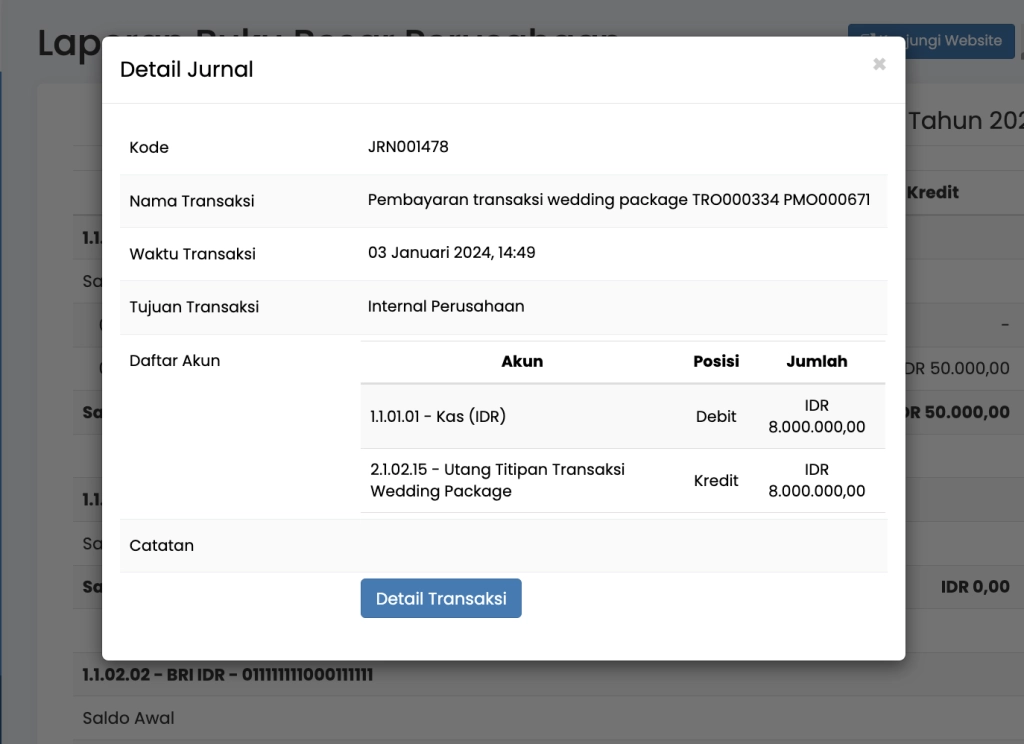Click Saldo Awal under BRI IDR account

128,718
